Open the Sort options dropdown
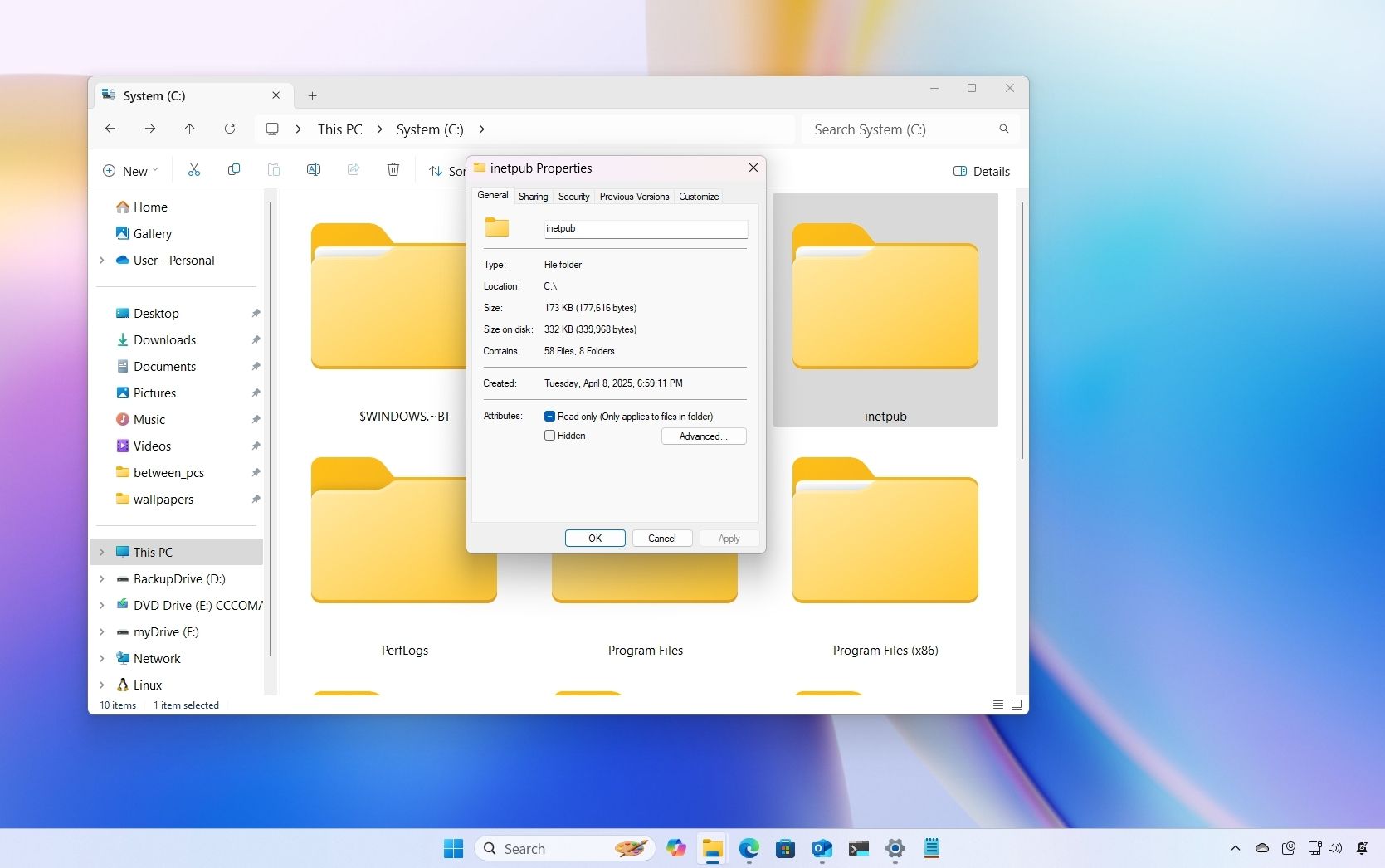Screen dimensions: 1385x868 [x=448, y=171]
